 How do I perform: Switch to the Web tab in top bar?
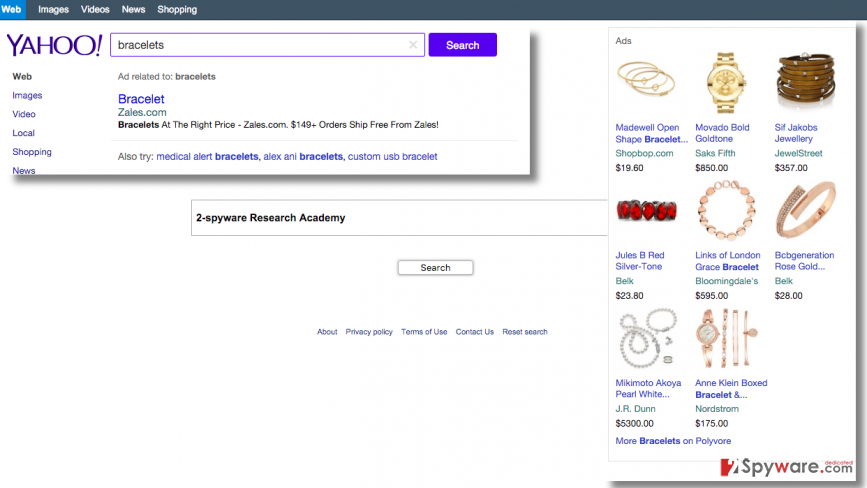(11, 9)
